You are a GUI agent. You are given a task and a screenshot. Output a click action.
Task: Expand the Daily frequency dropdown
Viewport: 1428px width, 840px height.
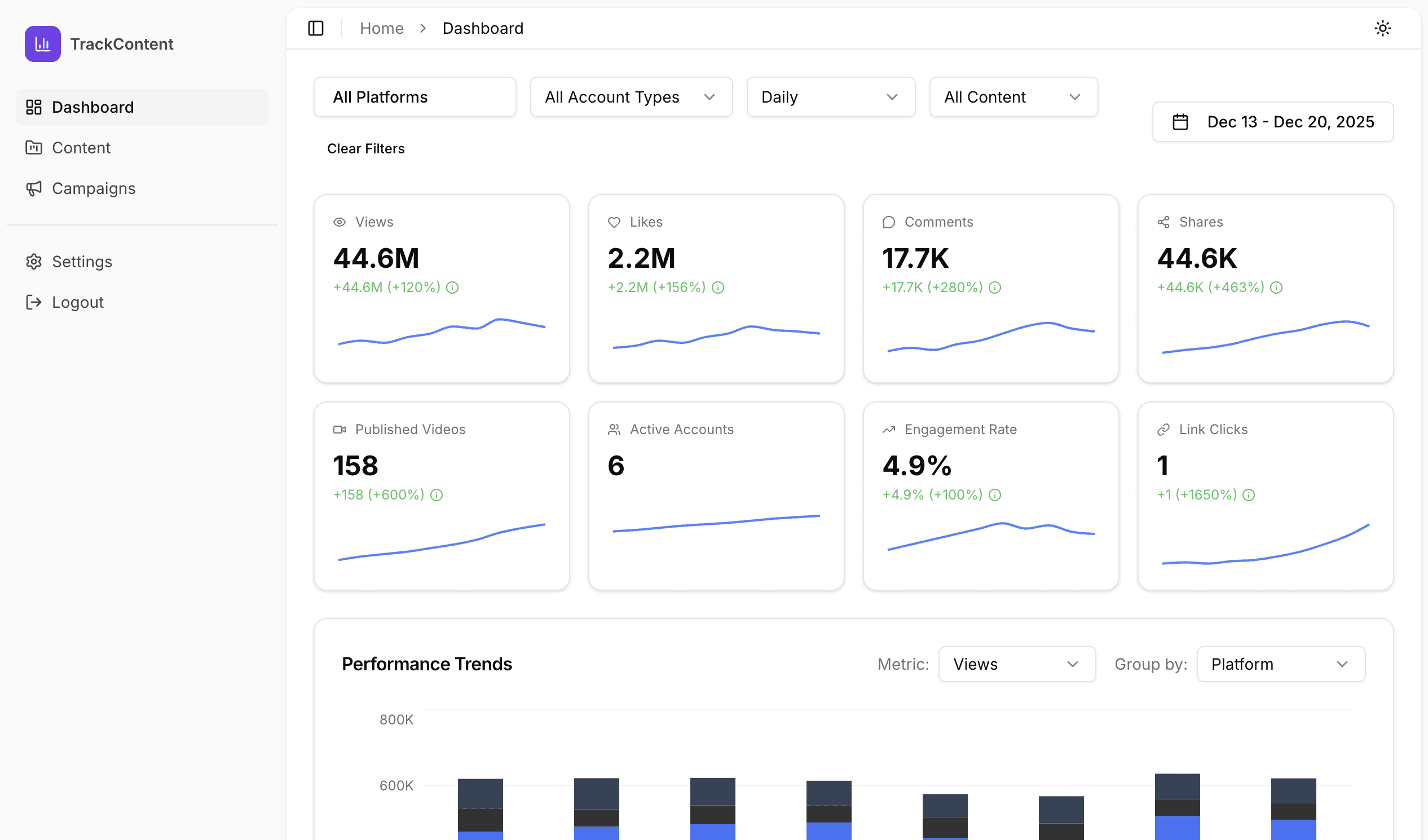click(x=830, y=97)
